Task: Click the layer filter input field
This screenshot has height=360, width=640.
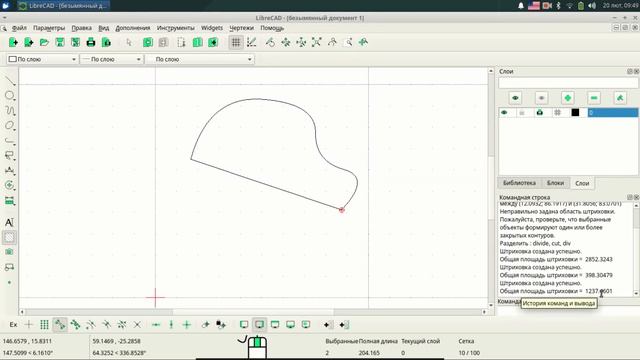Action: pyautogui.click(x=568, y=83)
